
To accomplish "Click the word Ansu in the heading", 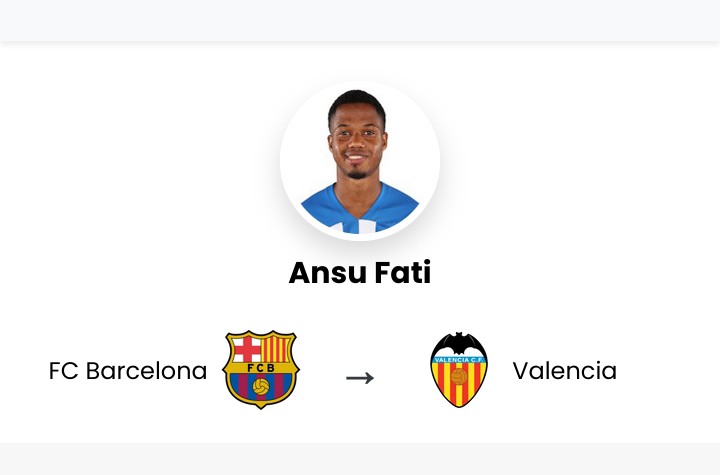I will click(x=328, y=272).
